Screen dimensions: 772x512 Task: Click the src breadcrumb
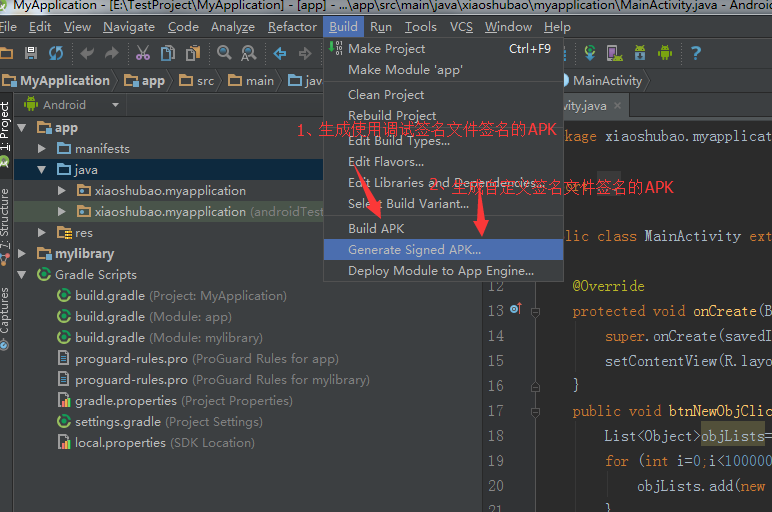click(x=197, y=81)
